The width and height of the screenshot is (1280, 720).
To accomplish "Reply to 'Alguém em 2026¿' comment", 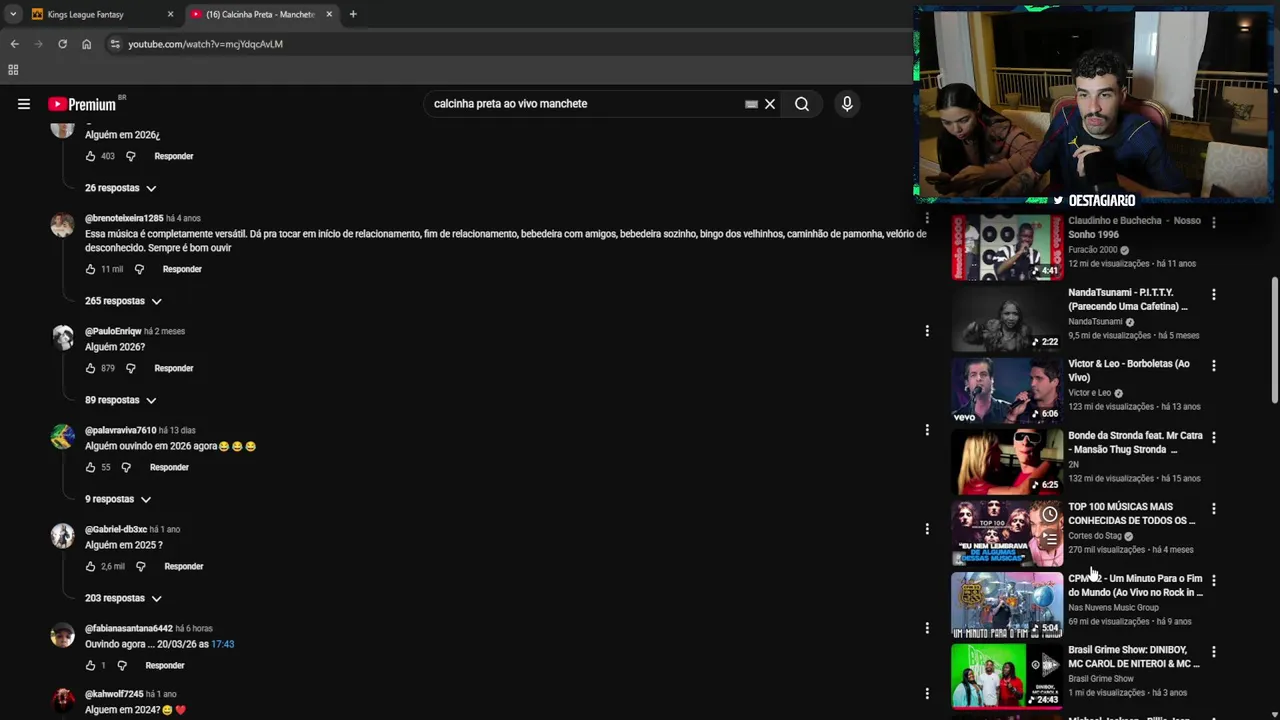I will 174,156.
